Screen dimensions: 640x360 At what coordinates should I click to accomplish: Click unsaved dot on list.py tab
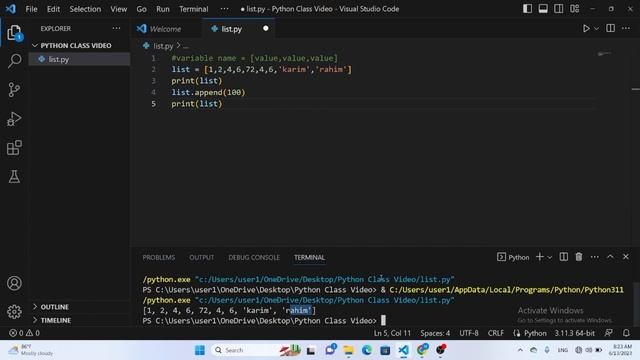coord(266,29)
